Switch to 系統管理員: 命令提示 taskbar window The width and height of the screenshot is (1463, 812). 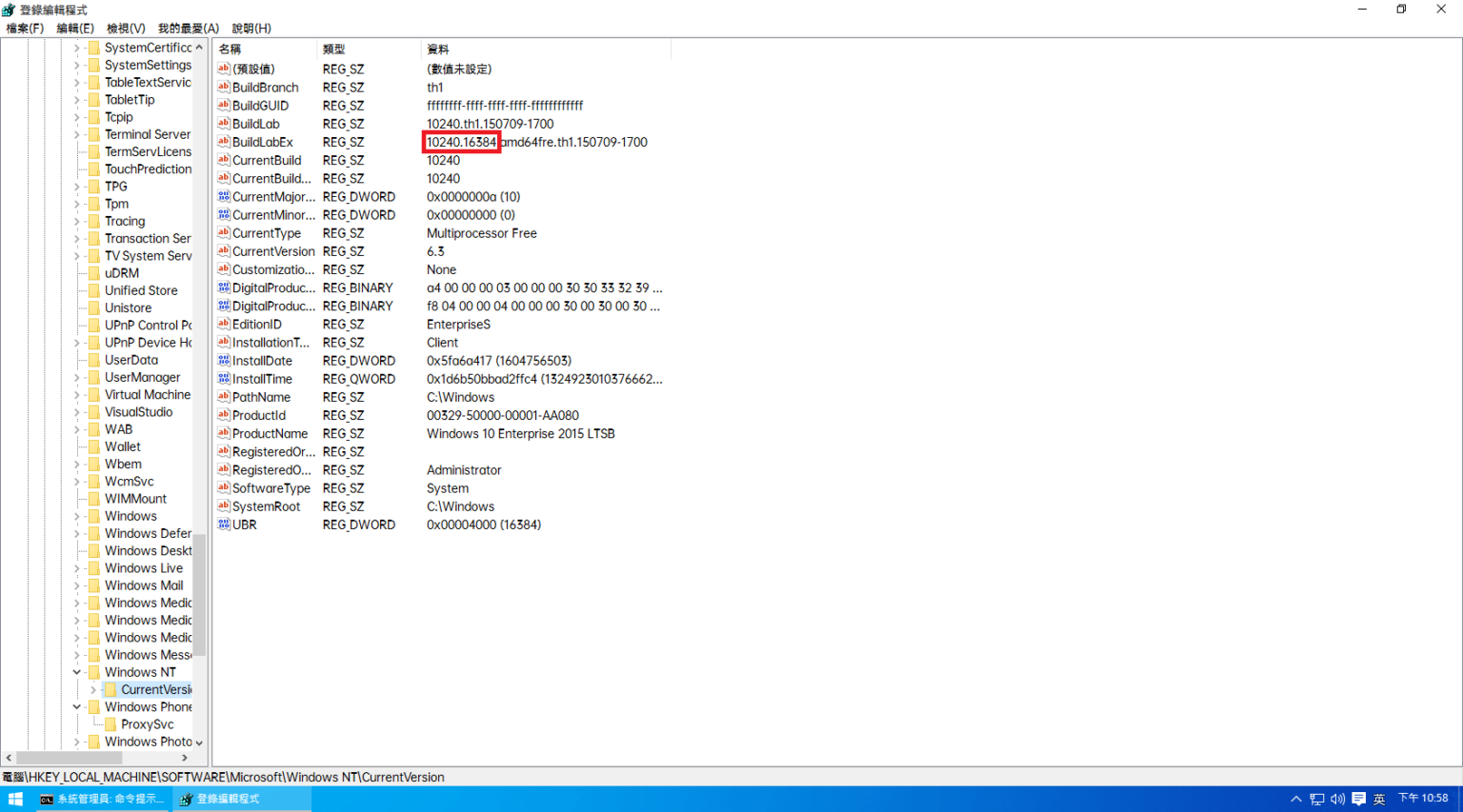pos(101,799)
